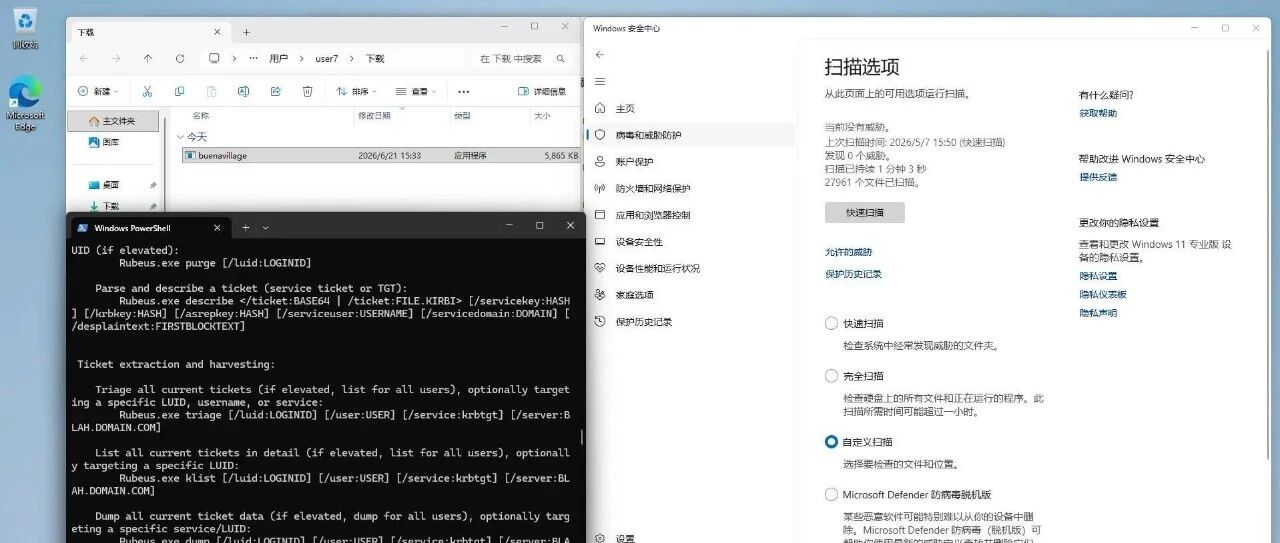Screen dimensions: 1280x543
Task: Click the Delete trash icon in Explorer toolbar
Action: [x=308, y=91]
